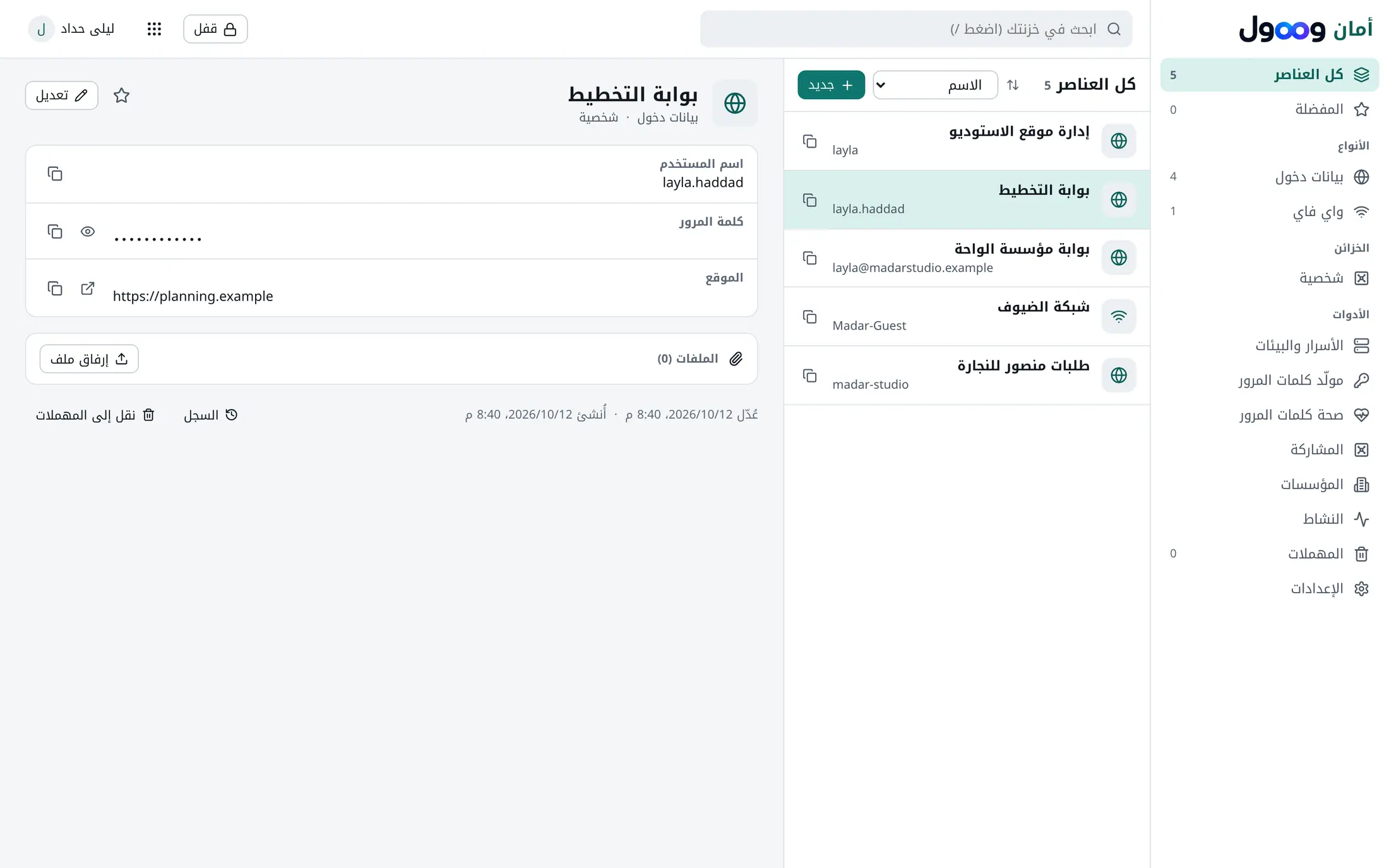
Task: Filter by واي فاي type
Action: [1269, 211]
